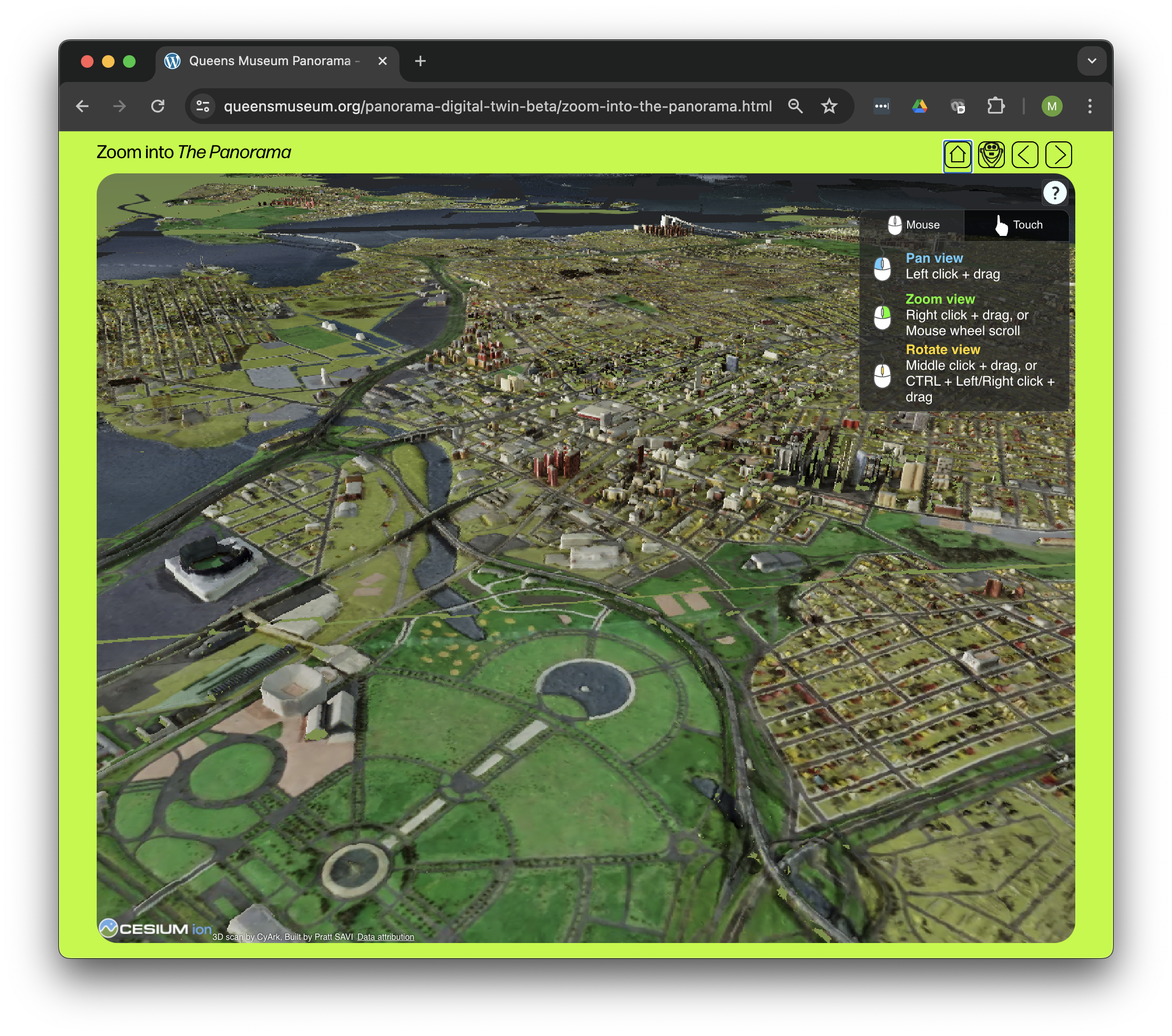
Task: Click the 'Zoom view' heading text
Action: click(x=940, y=299)
